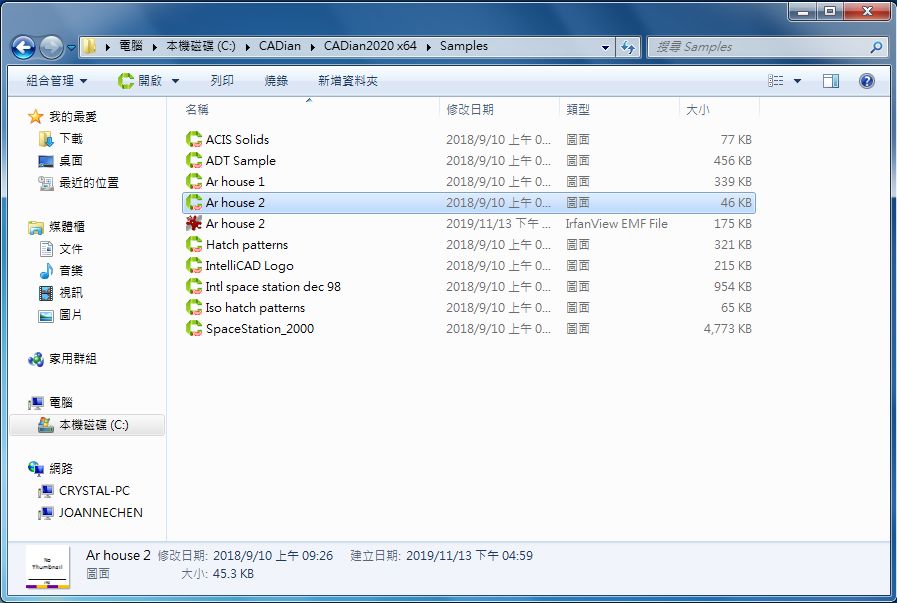897x603 pixels.
Task: Click the Forward navigation arrow button
Action: 51,47
